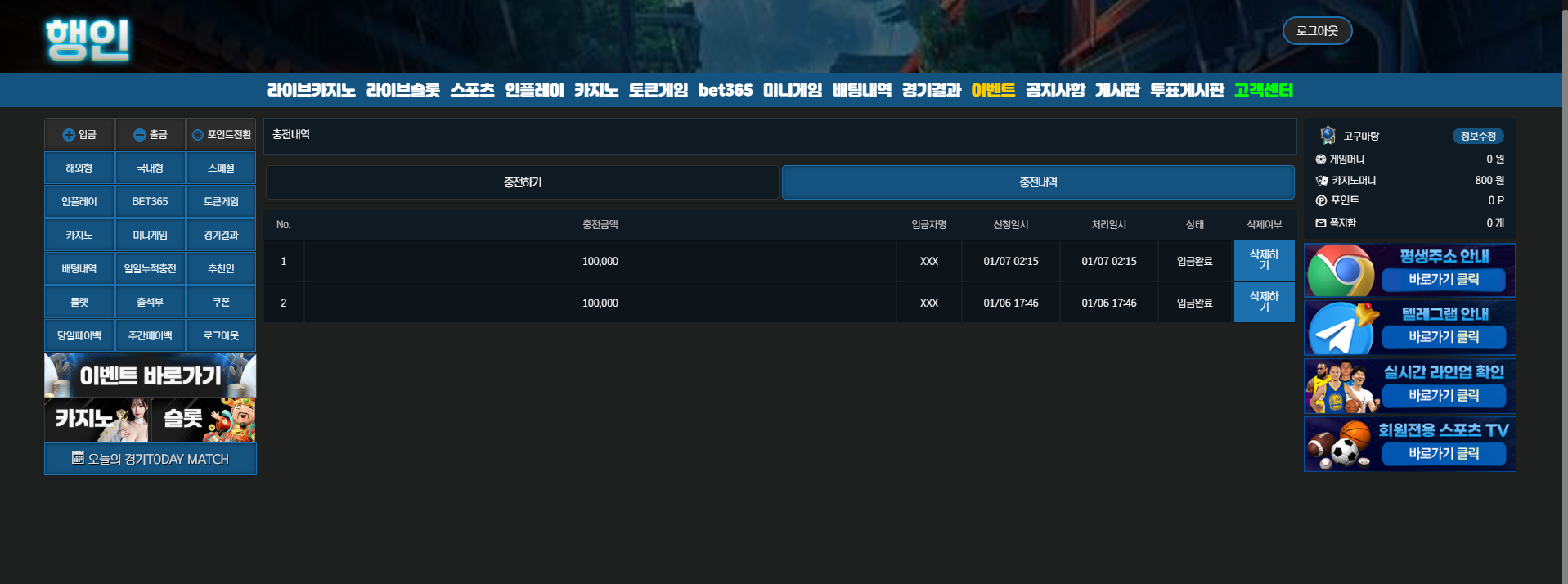Delete the first deposit record row

[x=1264, y=261]
